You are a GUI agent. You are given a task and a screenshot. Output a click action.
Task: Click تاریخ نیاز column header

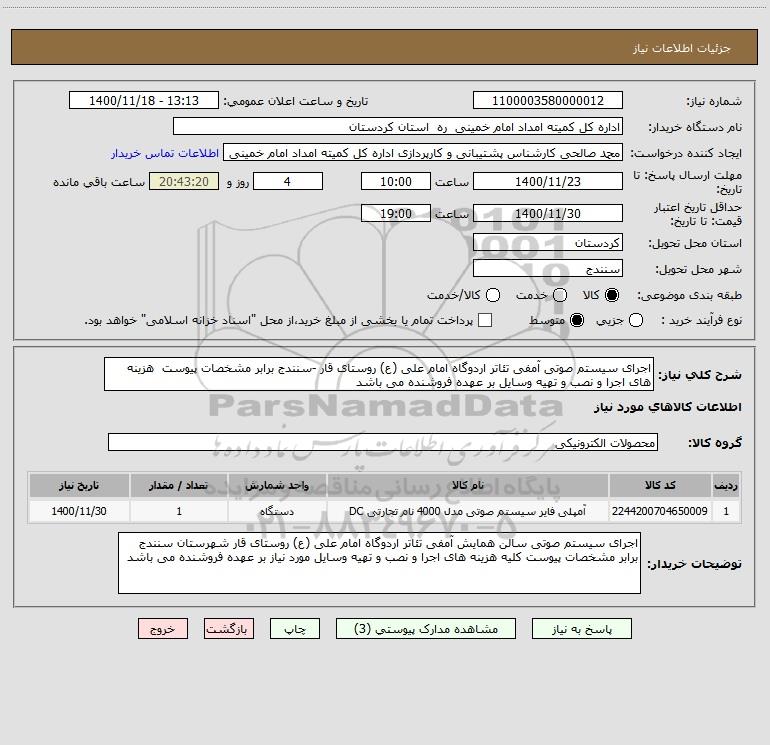[79, 485]
